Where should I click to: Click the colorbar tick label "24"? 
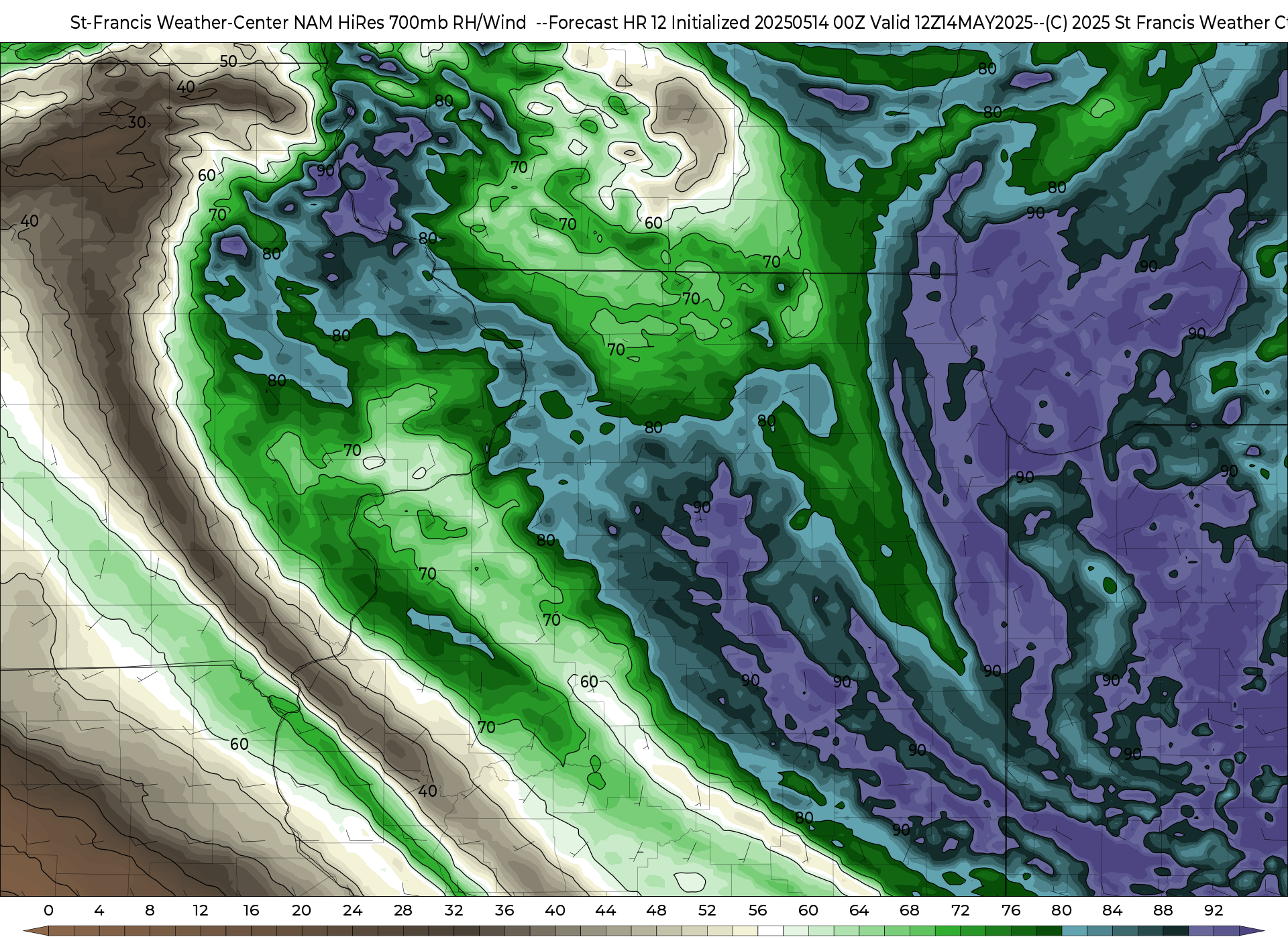(352, 910)
